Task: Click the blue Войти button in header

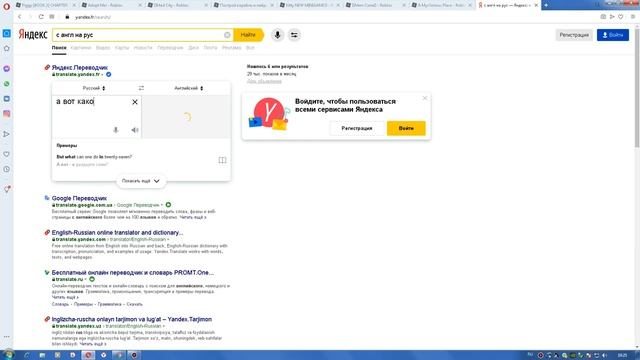Action: pyautogui.click(x=613, y=35)
